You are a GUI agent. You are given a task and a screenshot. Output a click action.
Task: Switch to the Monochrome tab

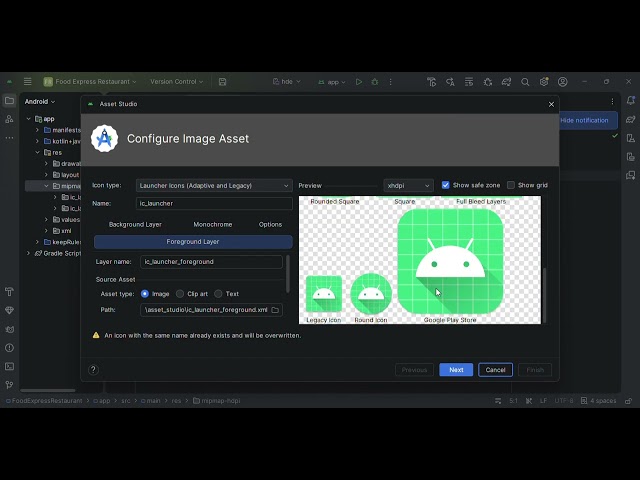pos(213,224)
